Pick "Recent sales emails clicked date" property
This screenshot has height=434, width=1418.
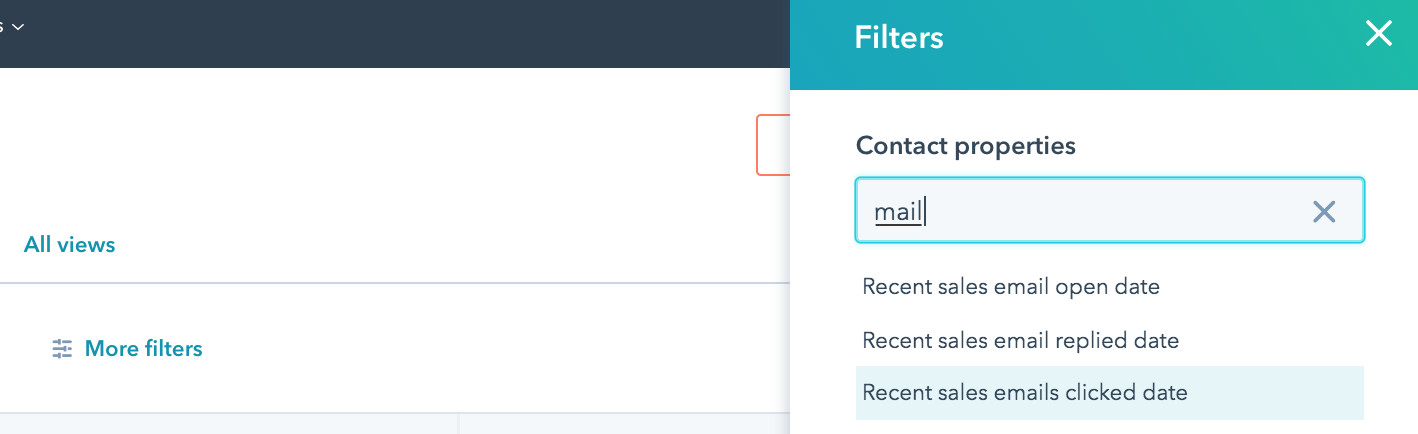click(x=1024, y=393)
